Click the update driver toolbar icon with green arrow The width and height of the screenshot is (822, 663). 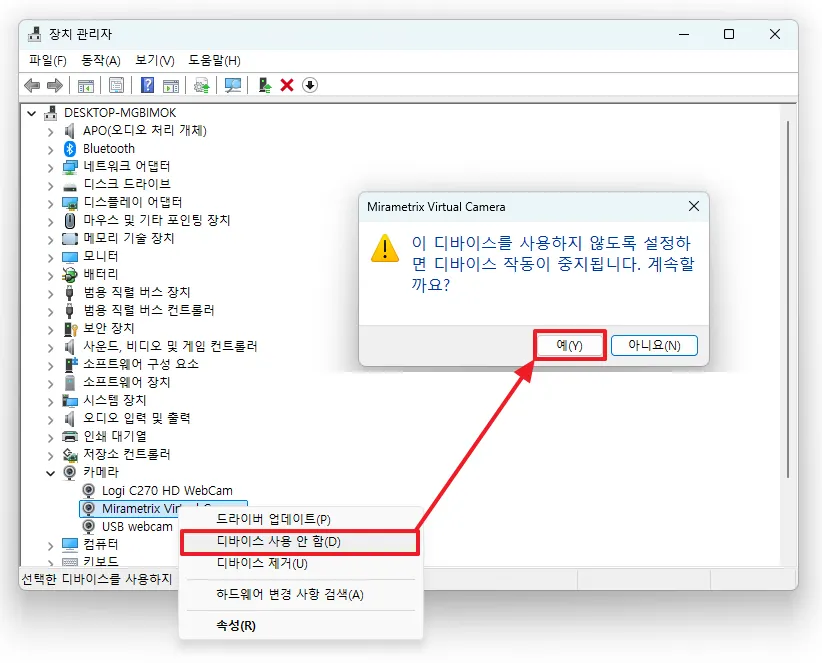[265, 85]
